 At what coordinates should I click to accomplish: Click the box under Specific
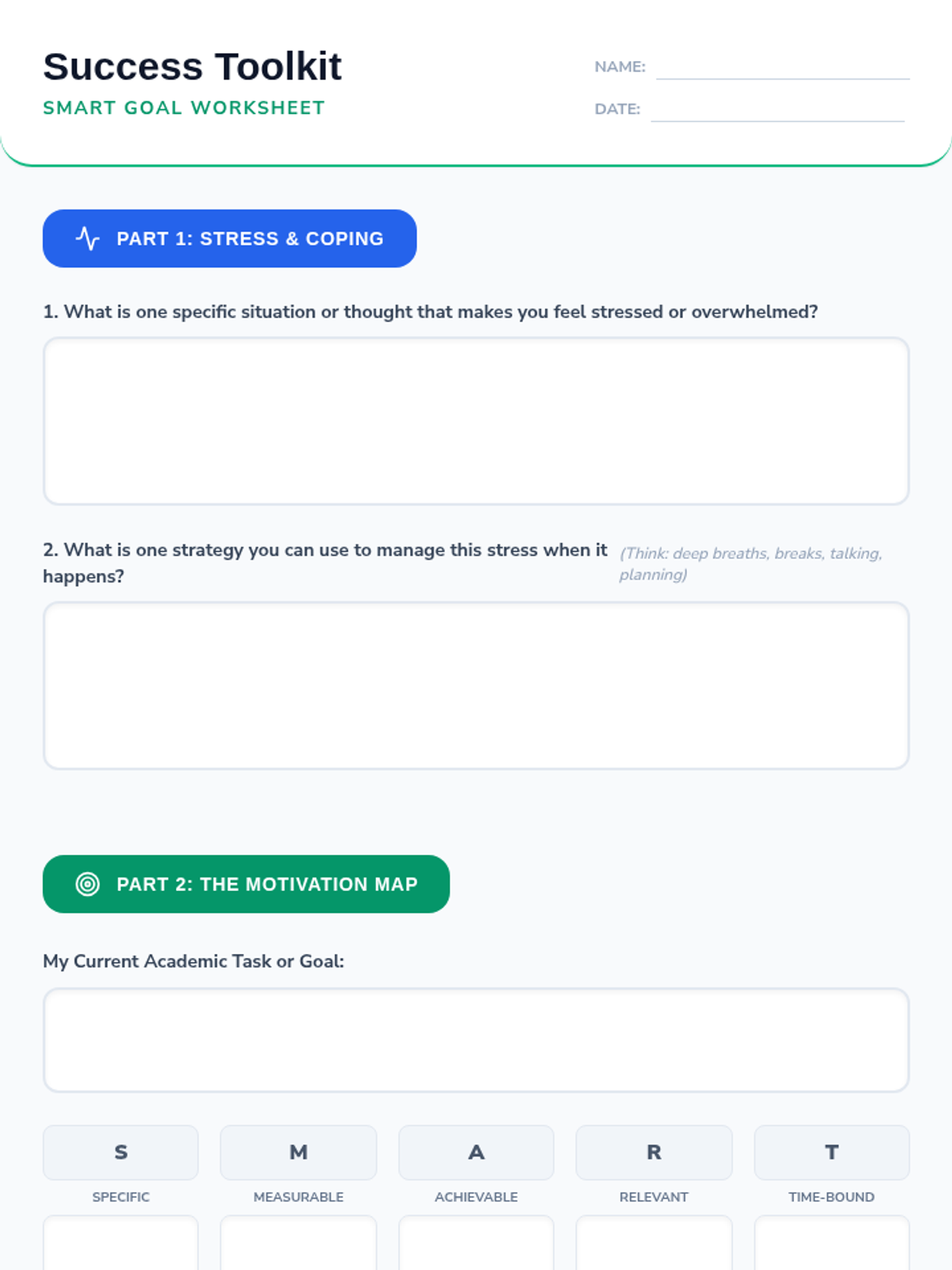click(x=121, y=1244)
